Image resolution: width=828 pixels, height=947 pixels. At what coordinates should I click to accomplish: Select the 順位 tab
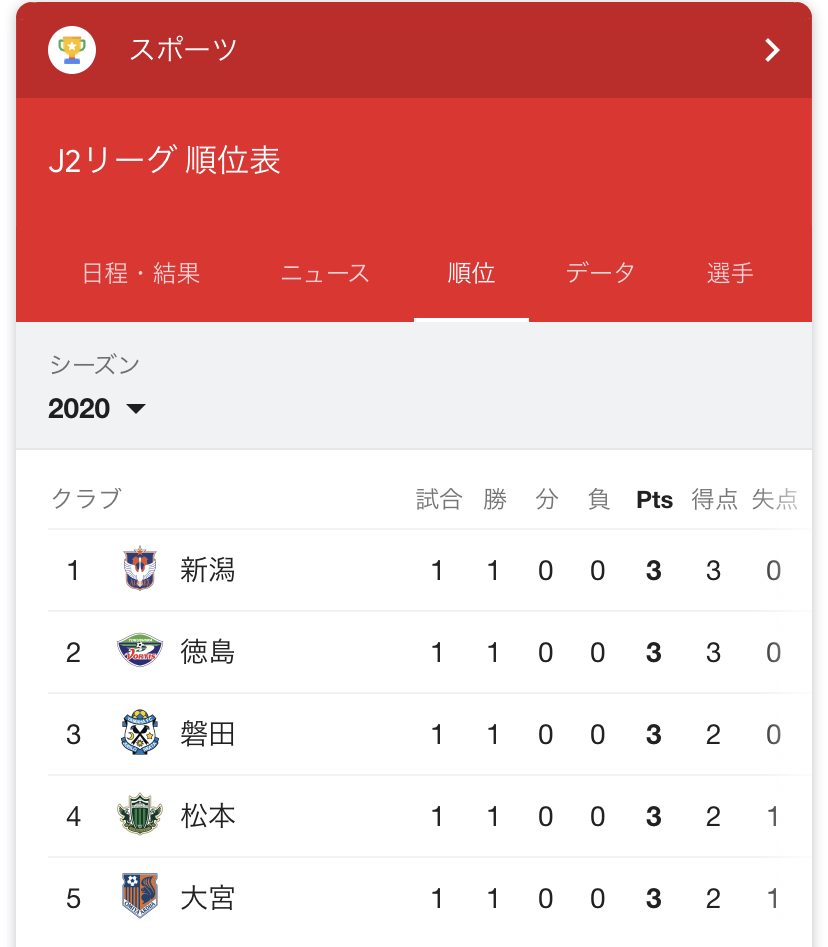point(471,273)
